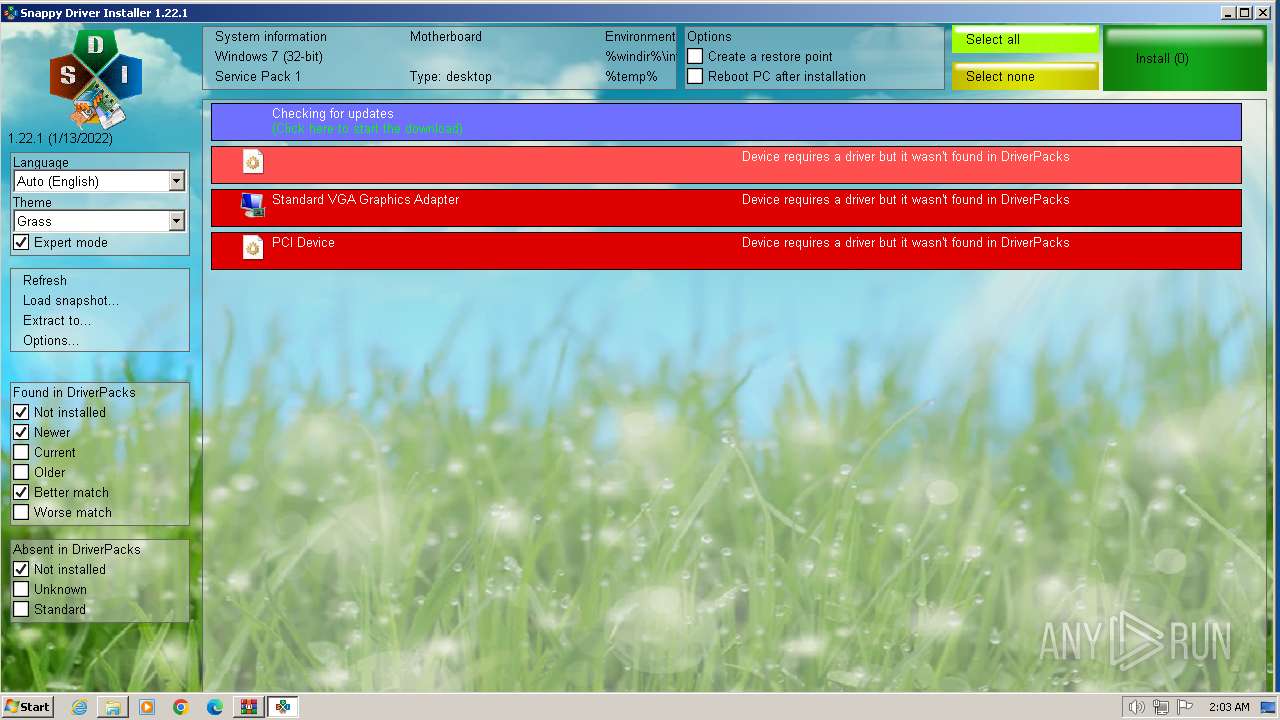Image resolution: width=1280 pixels, height=720 pixels.
Task: Toggle Expert mode checkbox
Action: pyautogui.click(x=21, y=243)
